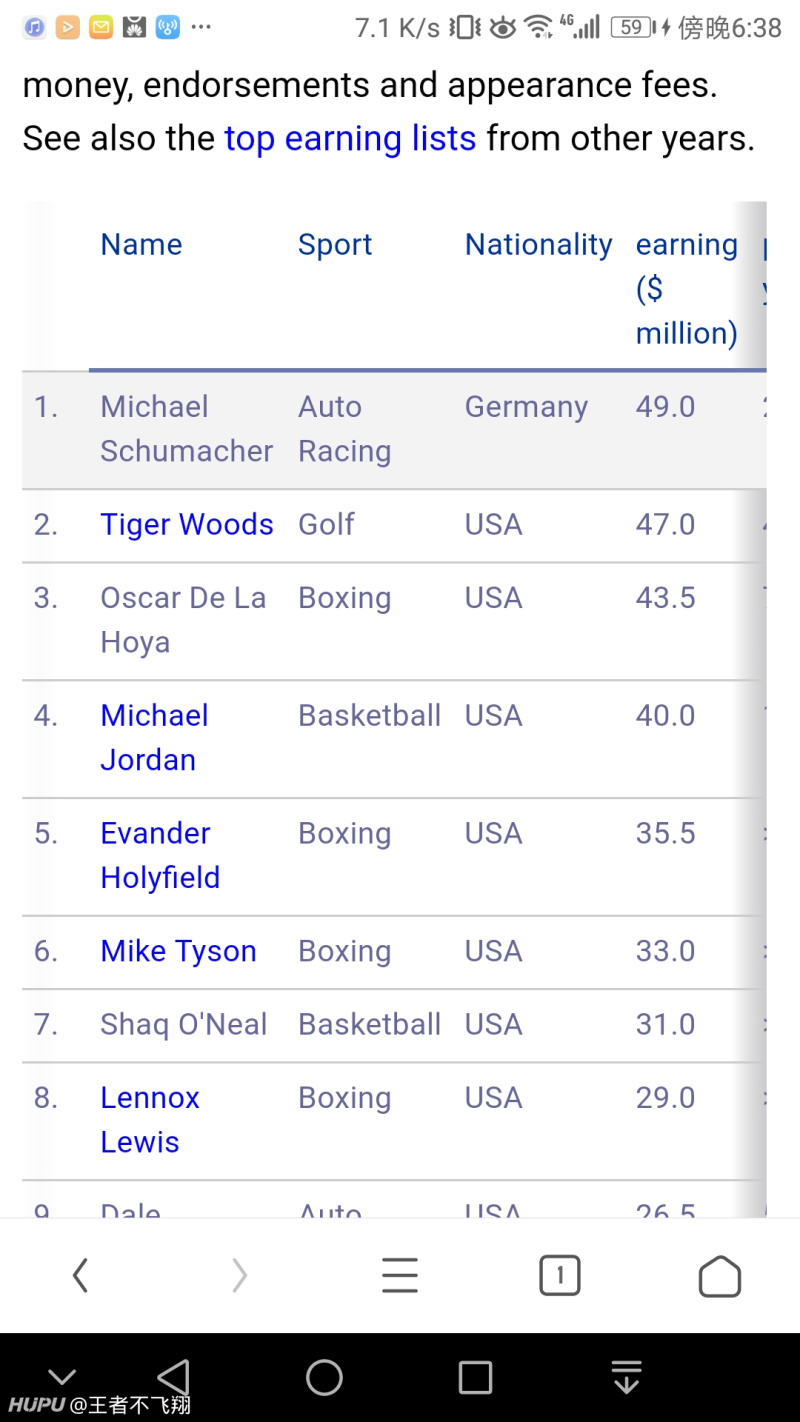Tap Android back triangle button

coord(174,1377)
